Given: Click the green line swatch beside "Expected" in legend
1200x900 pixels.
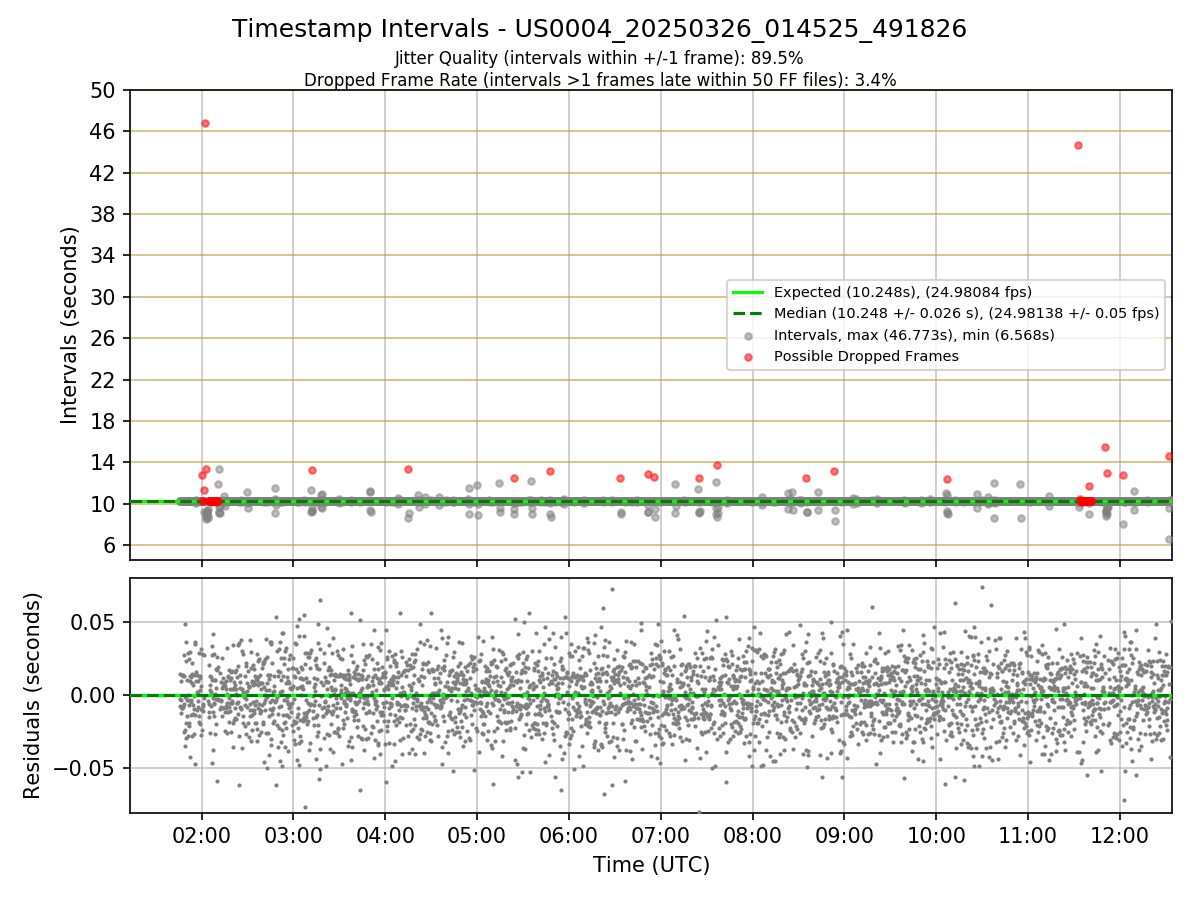Looking at the screenshot, I should click(748, 292).
